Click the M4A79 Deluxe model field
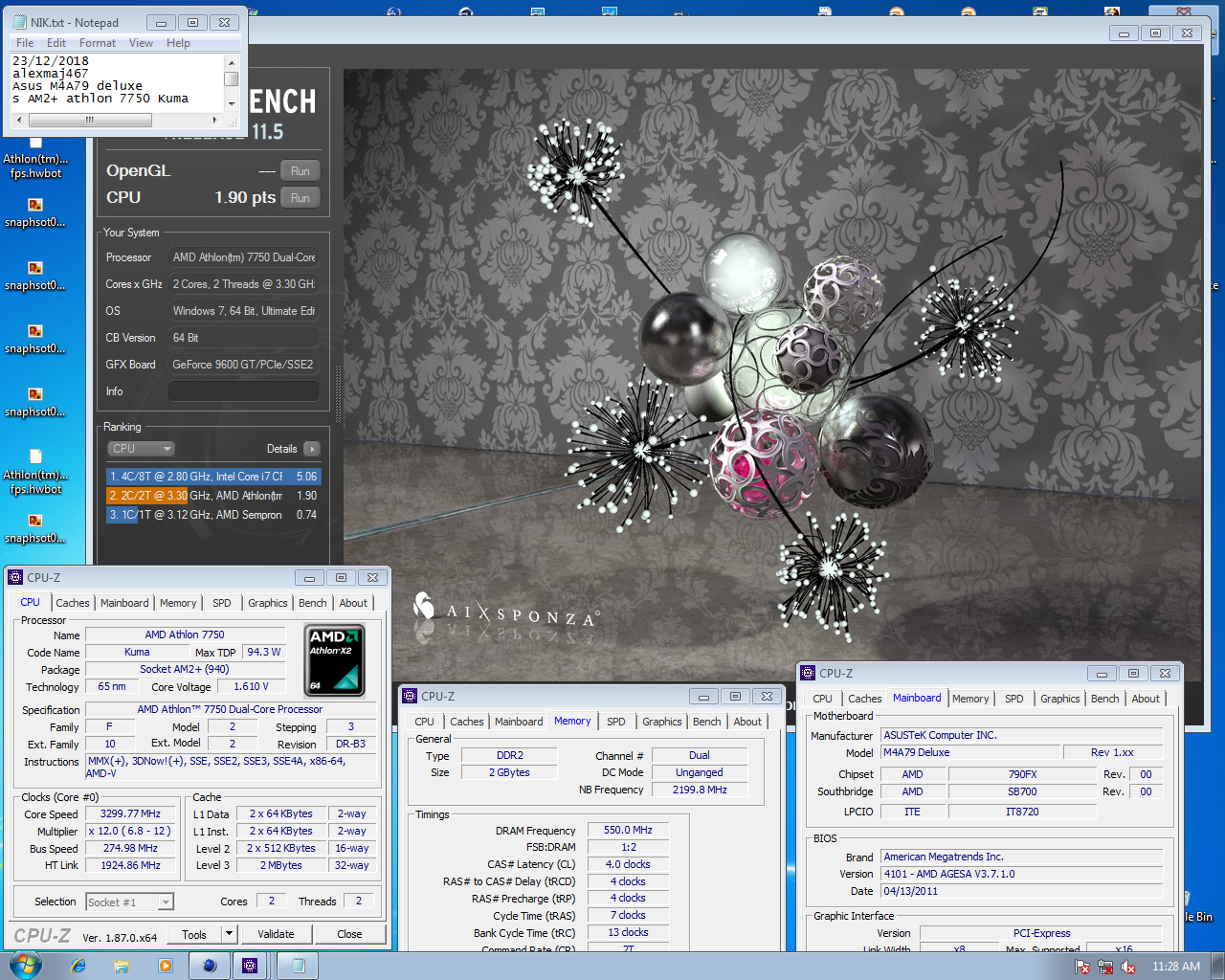Image resolution: width=1225 pixels, height=980 pixels. click(x=970, y=753)
